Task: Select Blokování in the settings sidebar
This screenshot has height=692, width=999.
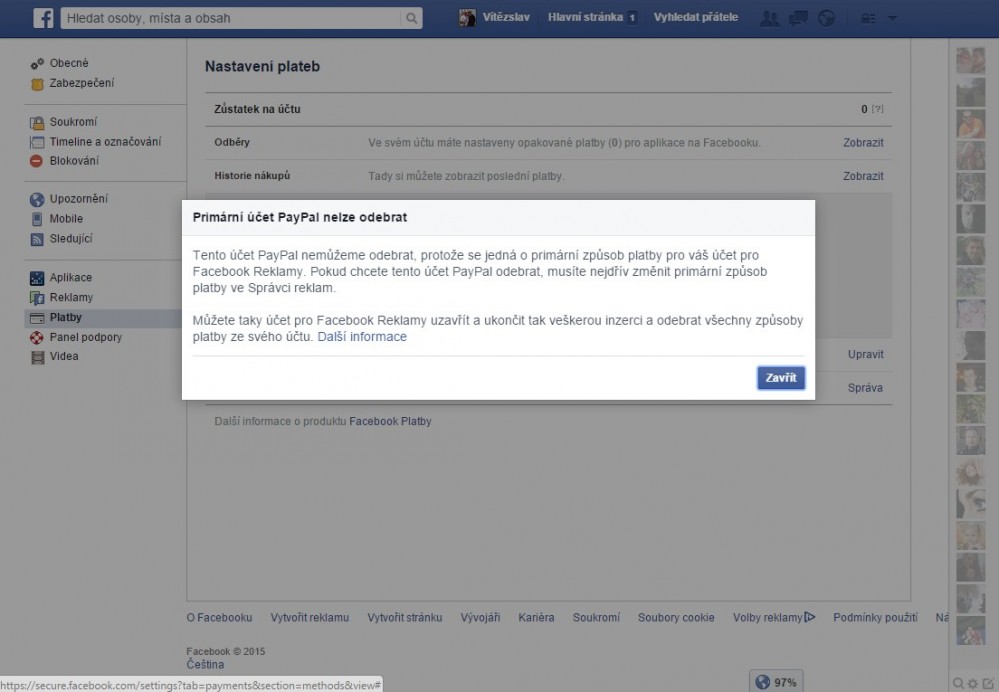Action: point(73,160)
